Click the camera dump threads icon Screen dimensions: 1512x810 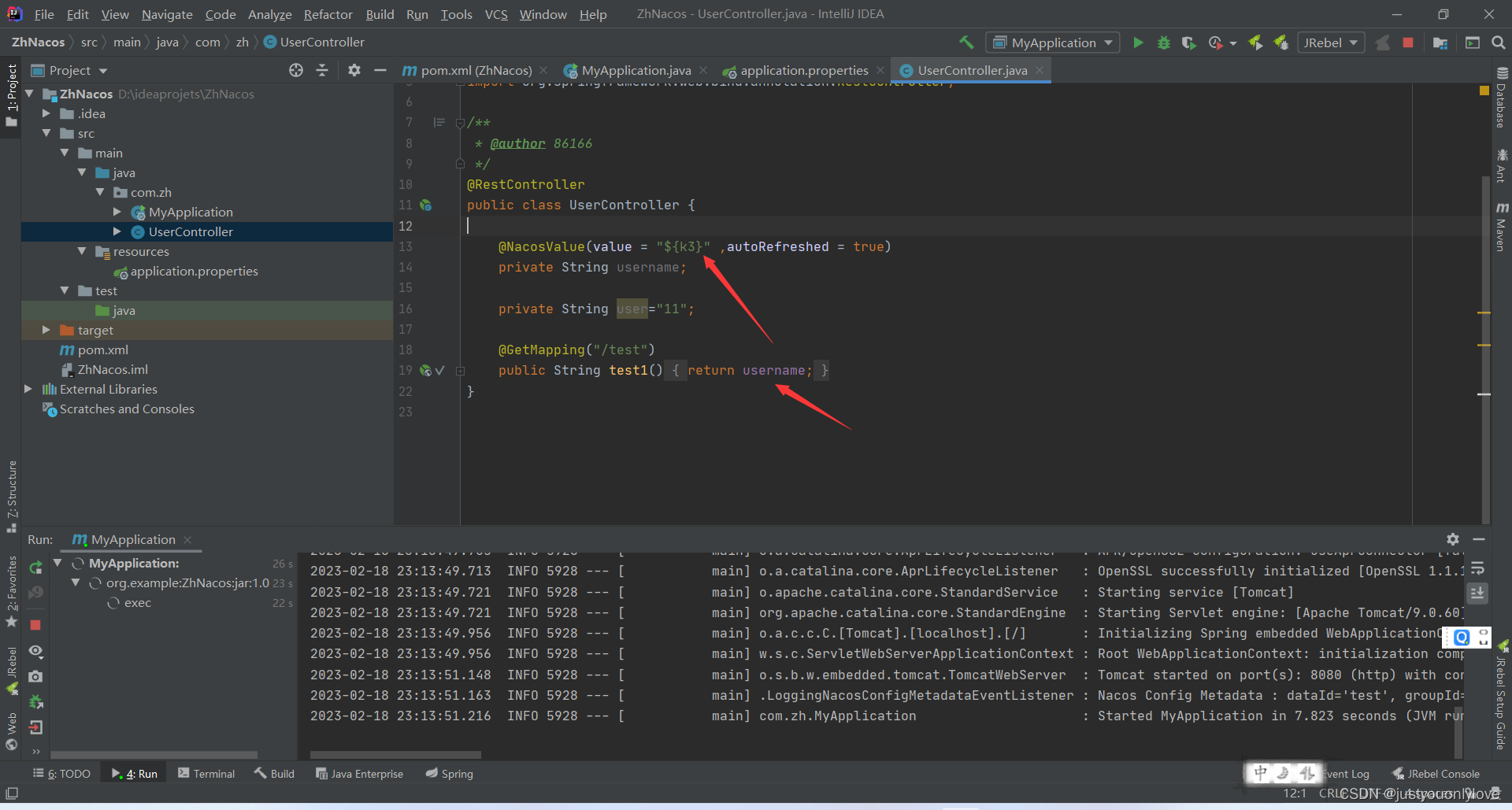tap(35, 676)
